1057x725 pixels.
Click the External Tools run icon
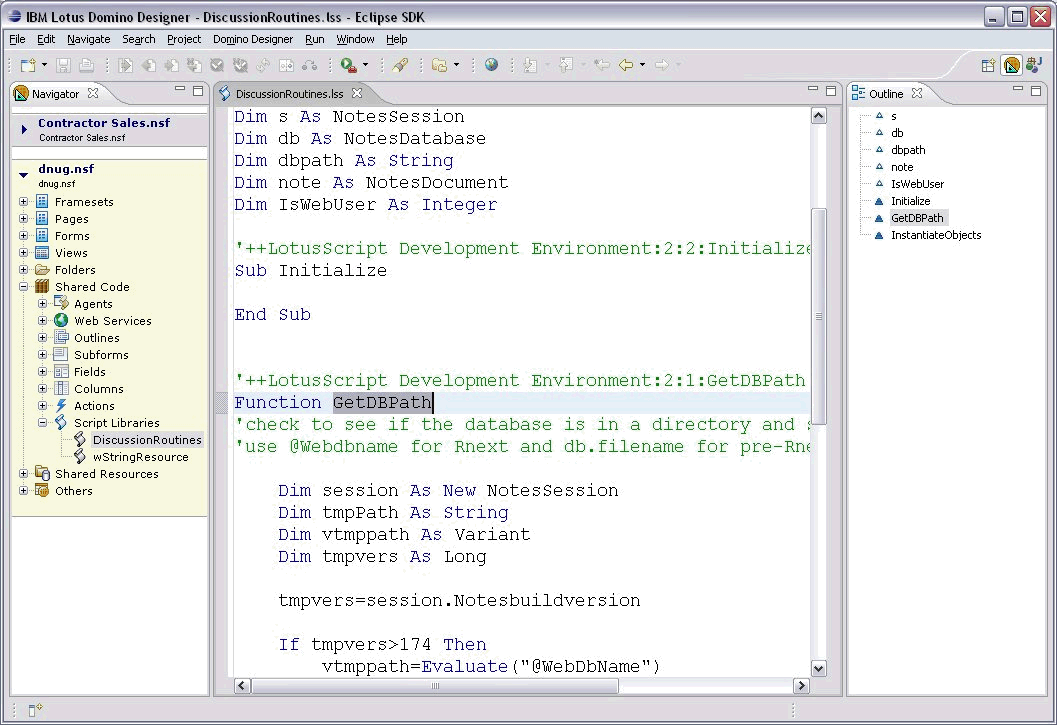(x=349, y=65)
